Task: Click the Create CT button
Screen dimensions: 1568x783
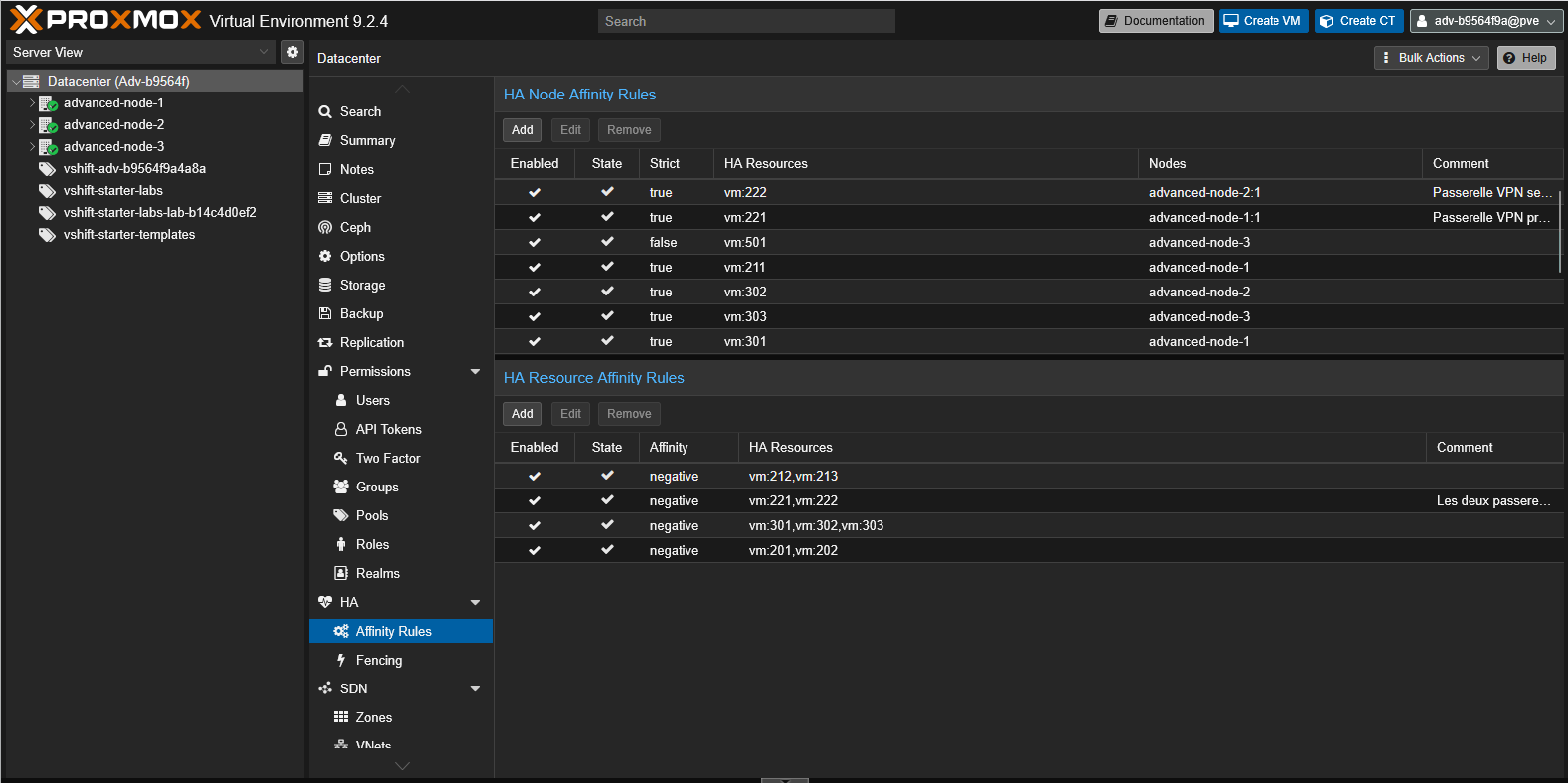Action: tap(1359, 21)
